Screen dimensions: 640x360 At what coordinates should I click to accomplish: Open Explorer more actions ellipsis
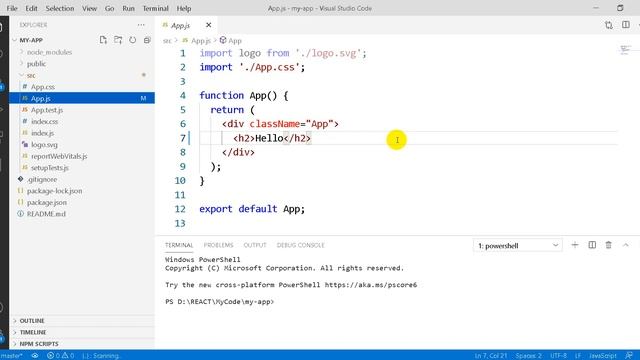pyautogui.click(x=141, y=25)
